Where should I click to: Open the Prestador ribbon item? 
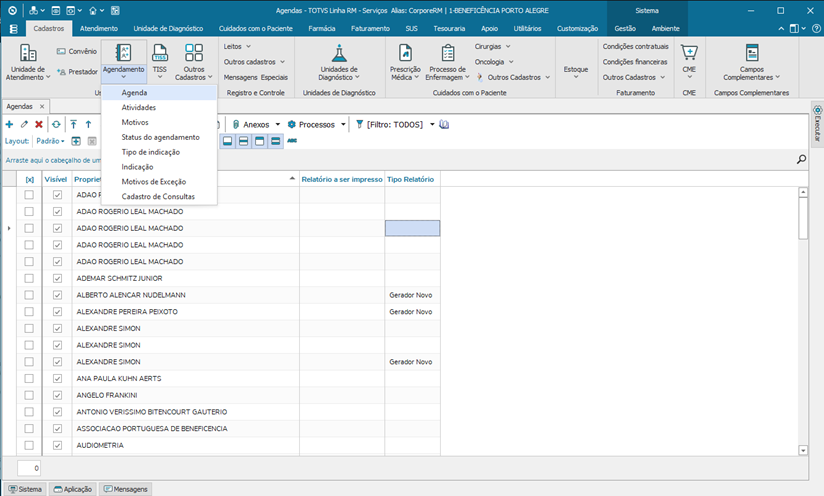coord(77,71)
